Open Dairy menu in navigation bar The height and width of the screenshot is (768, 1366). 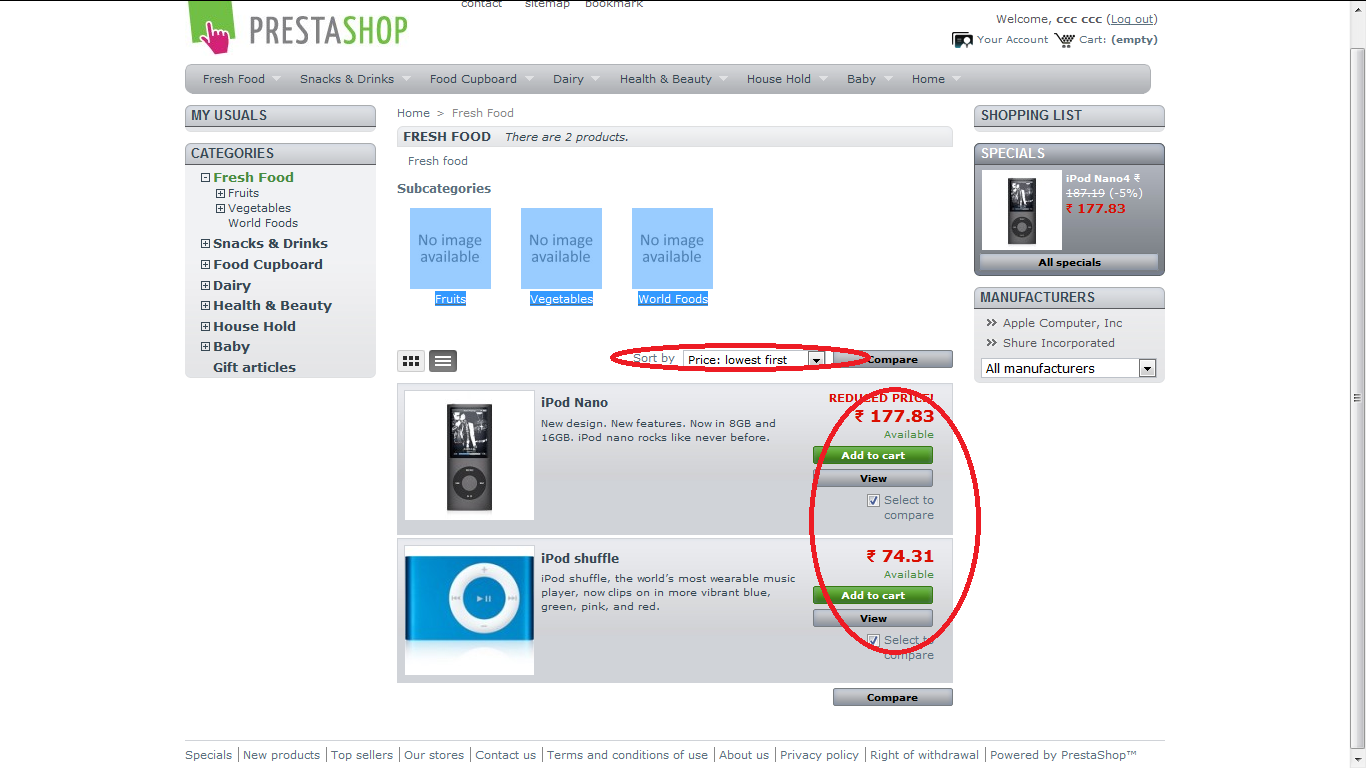568,79
